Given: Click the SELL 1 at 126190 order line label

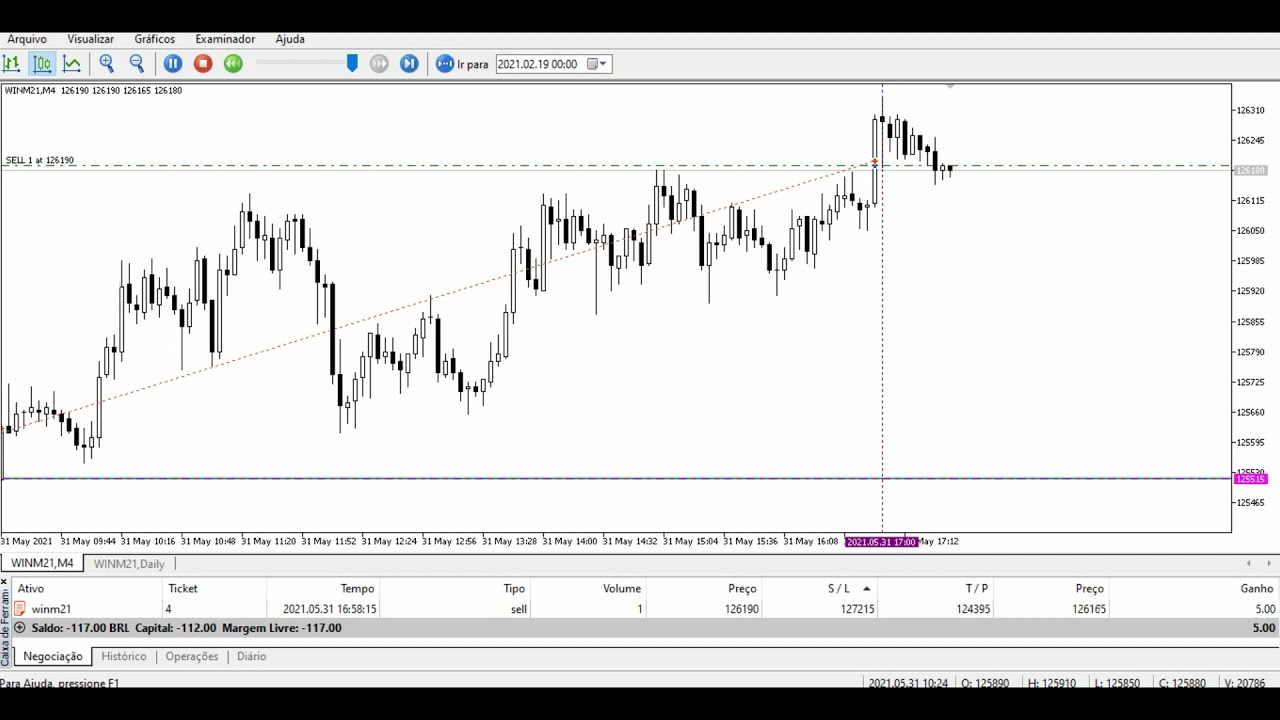Looking at the screenshot, I should pos(39,160).
